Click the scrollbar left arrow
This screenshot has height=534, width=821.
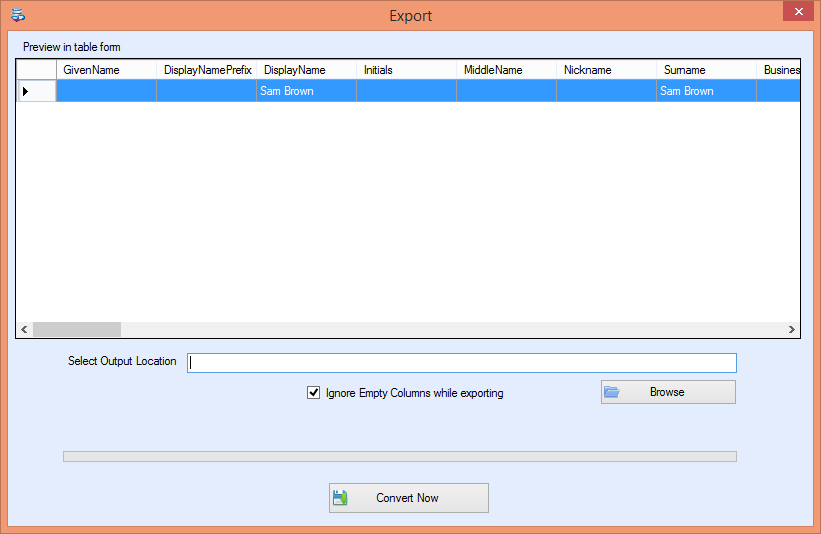24,329
